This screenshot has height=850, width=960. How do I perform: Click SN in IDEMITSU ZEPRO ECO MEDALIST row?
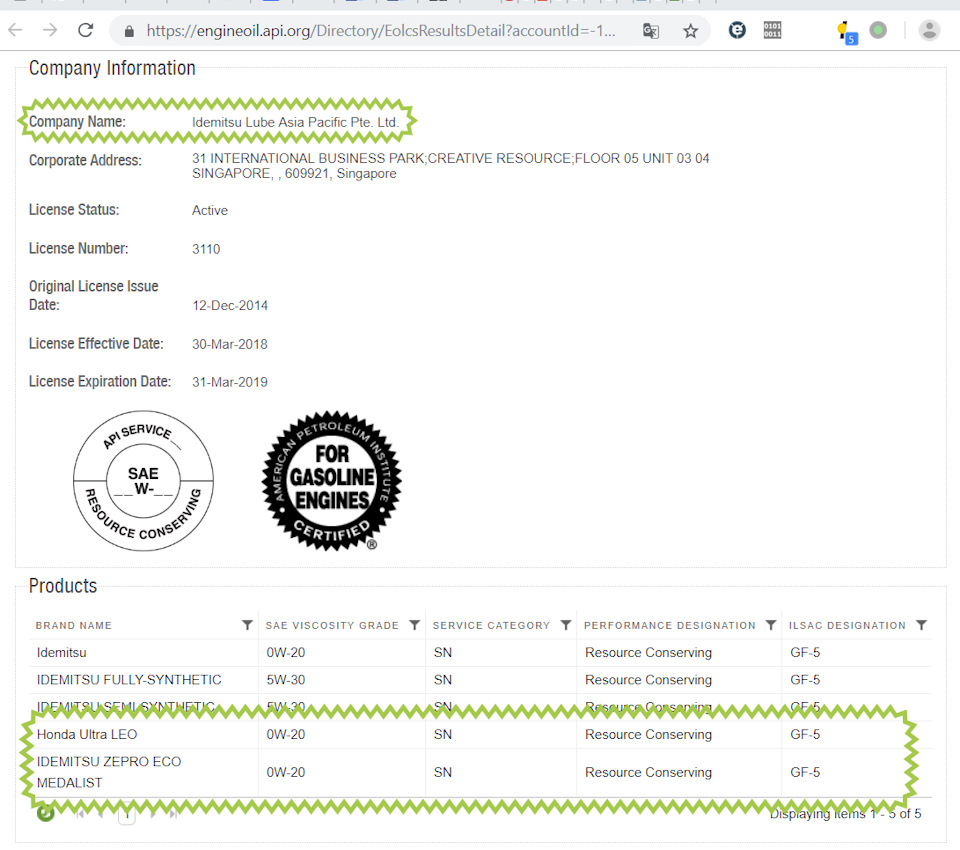pos(443,772)
